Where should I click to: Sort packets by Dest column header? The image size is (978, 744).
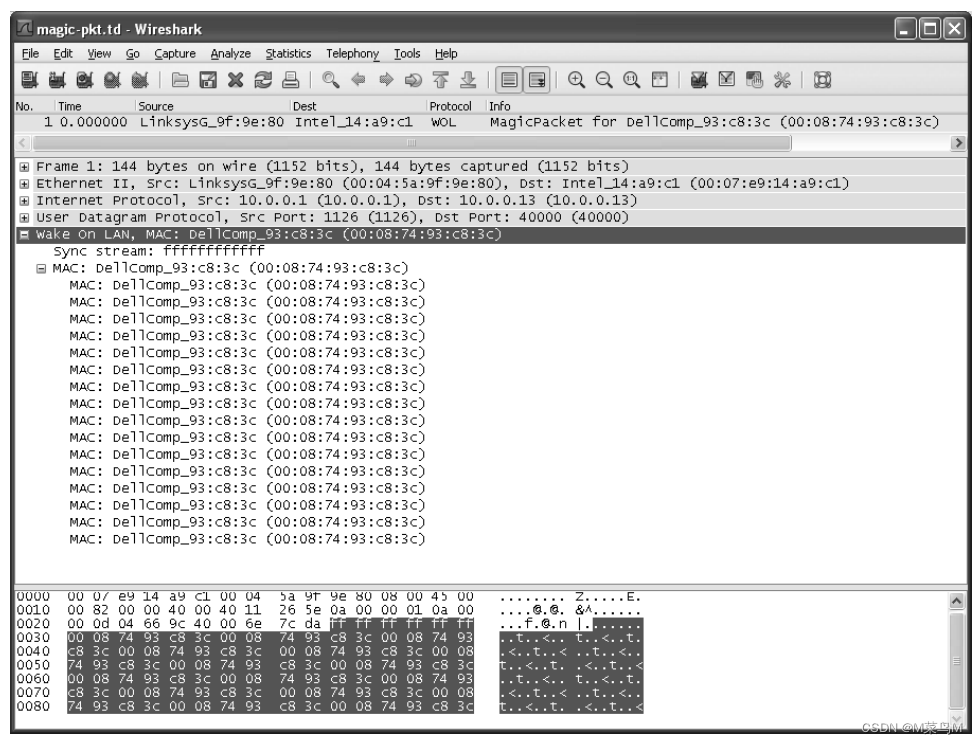click(x=304, y=106)
